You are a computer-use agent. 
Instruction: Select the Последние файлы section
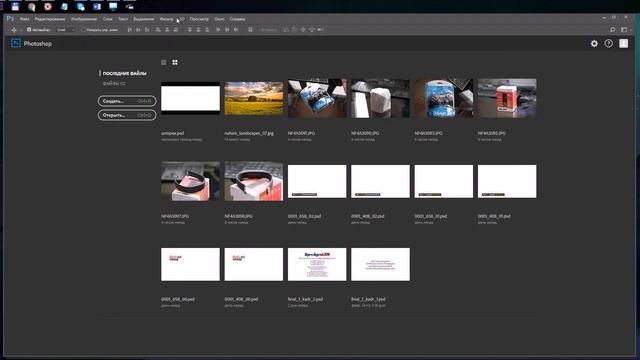(124, 73)
